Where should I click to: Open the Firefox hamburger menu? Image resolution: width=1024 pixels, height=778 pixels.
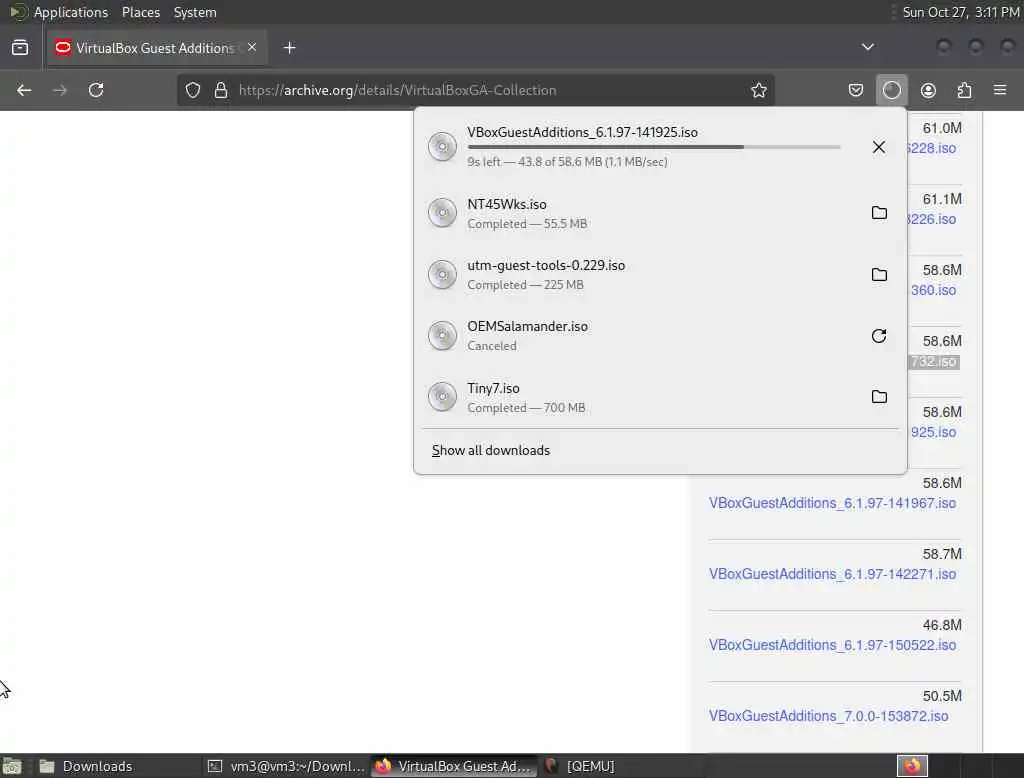[x=1000, y=90]
